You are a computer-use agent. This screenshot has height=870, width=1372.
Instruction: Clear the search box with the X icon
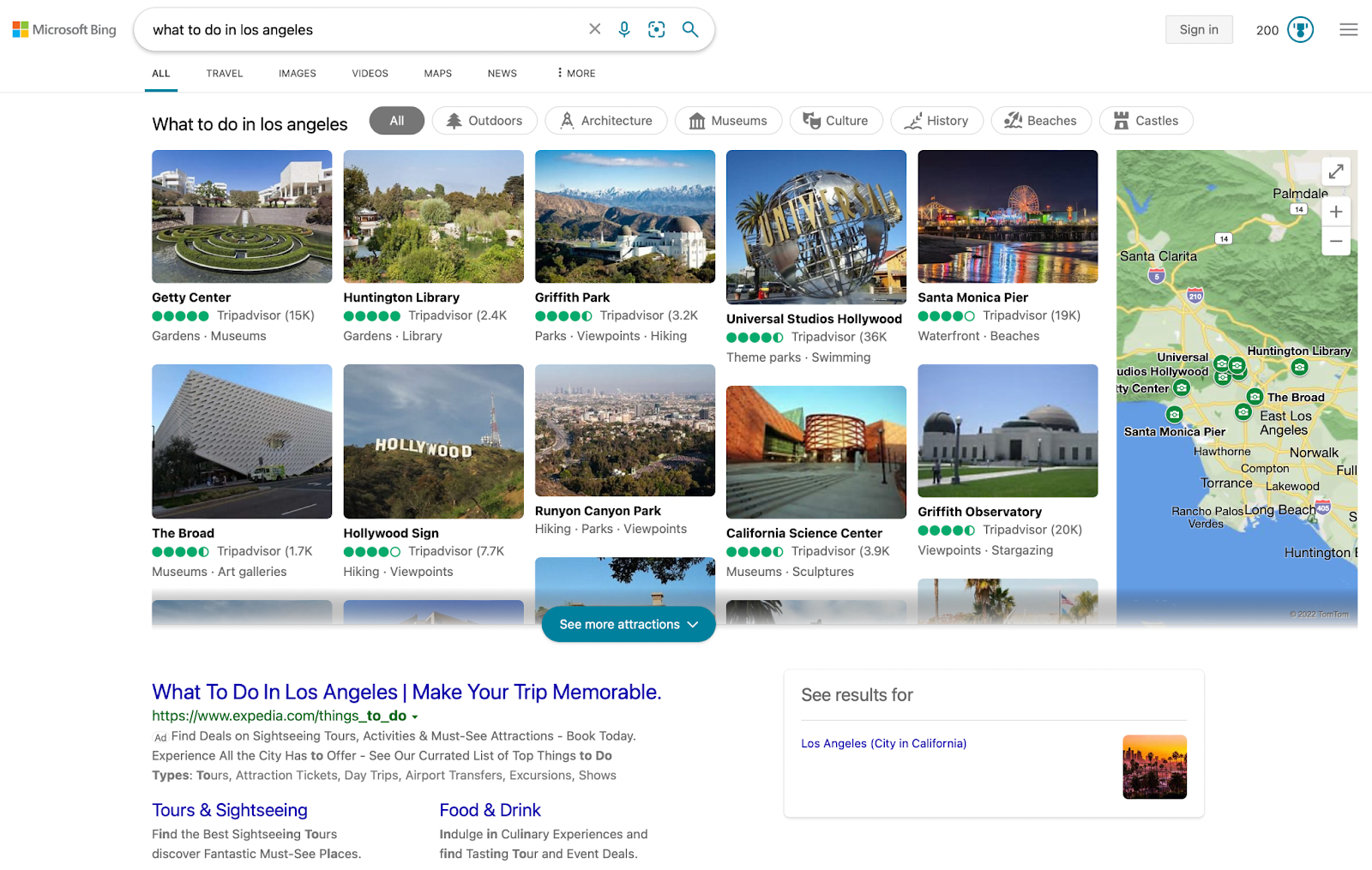point(594,29)
